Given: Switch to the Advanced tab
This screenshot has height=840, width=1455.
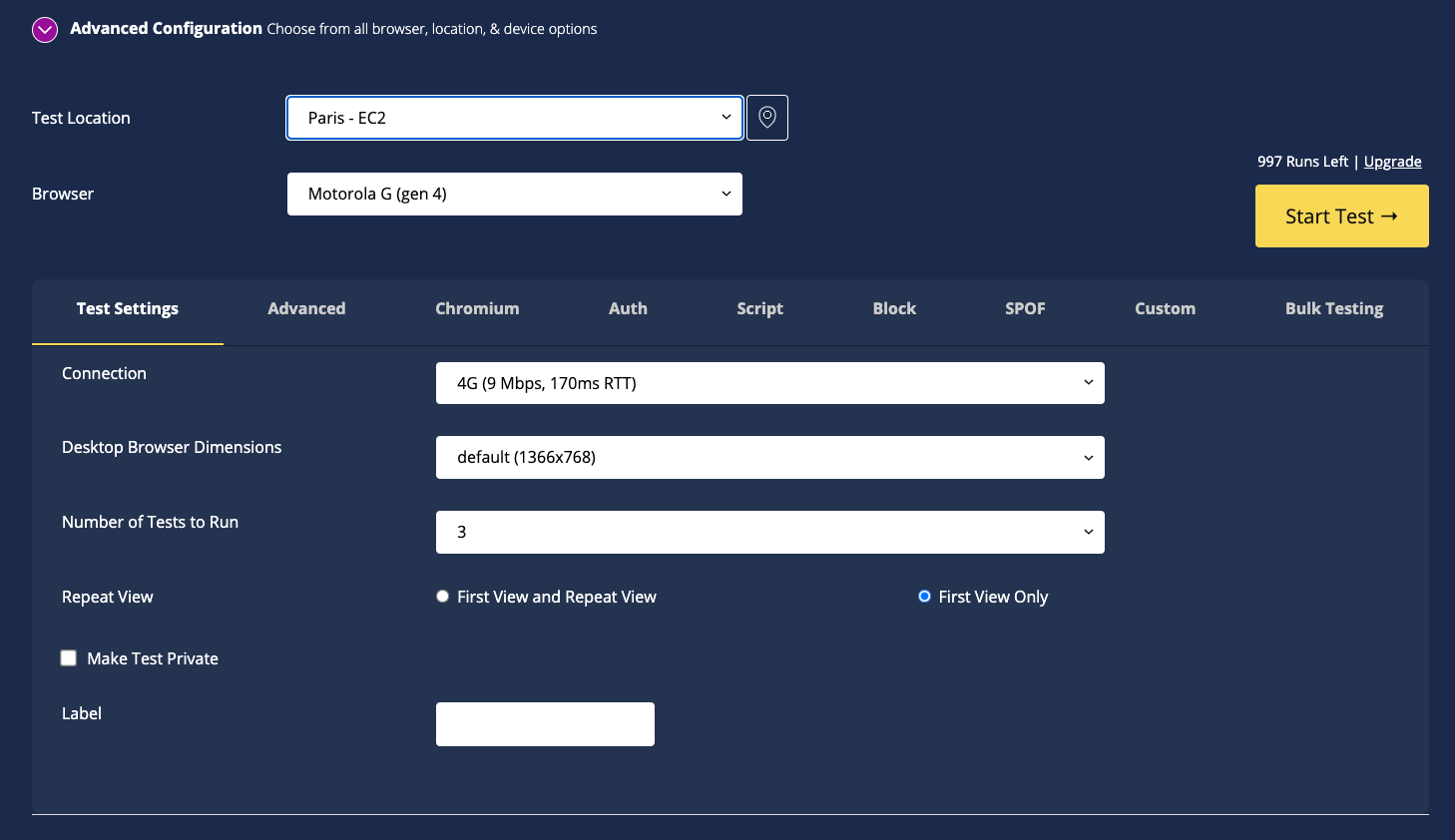Looking at the screenshot, I should coord(306,309).
